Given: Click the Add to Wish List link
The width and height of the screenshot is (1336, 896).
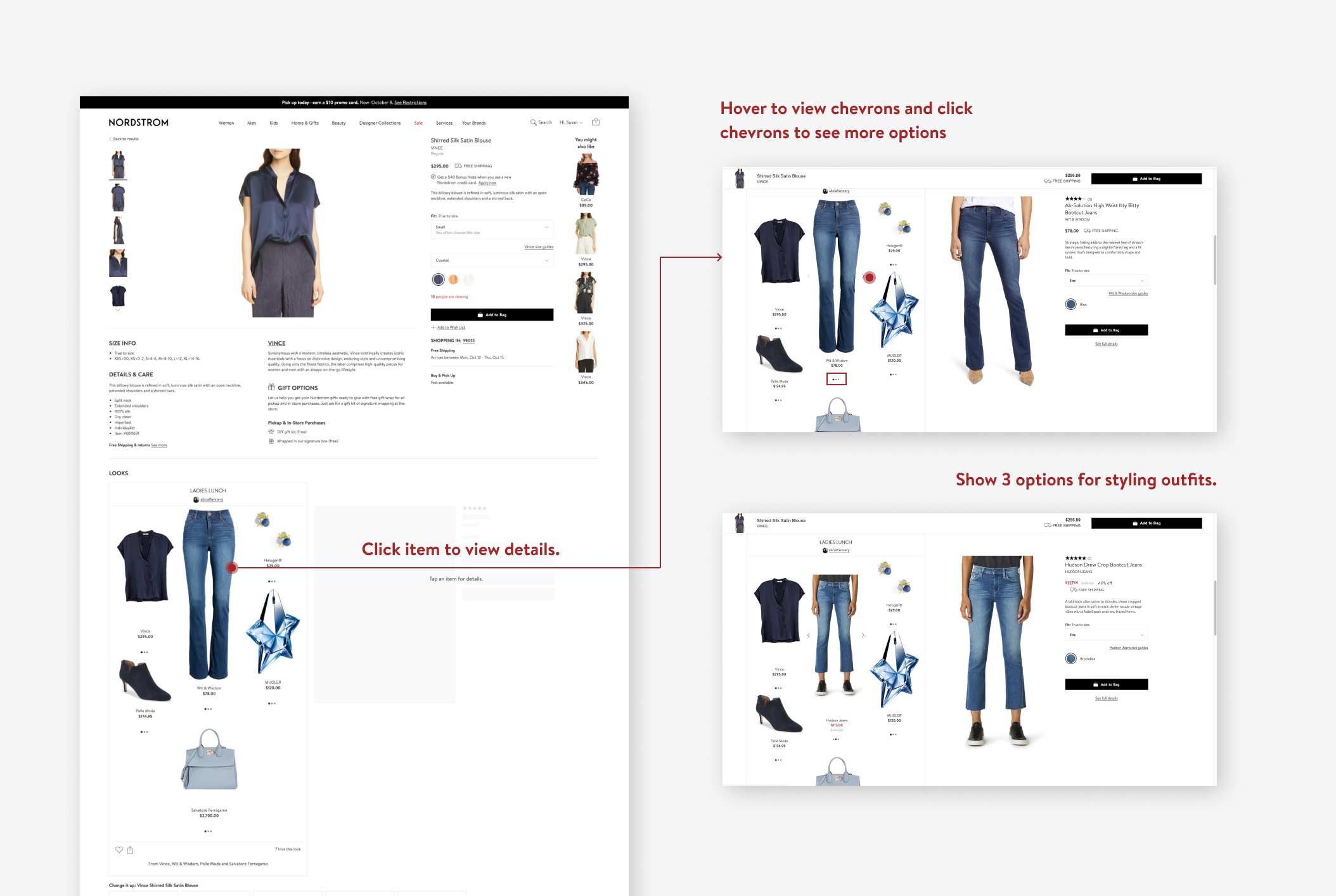Looking at the screenshot, I should 451,328.
